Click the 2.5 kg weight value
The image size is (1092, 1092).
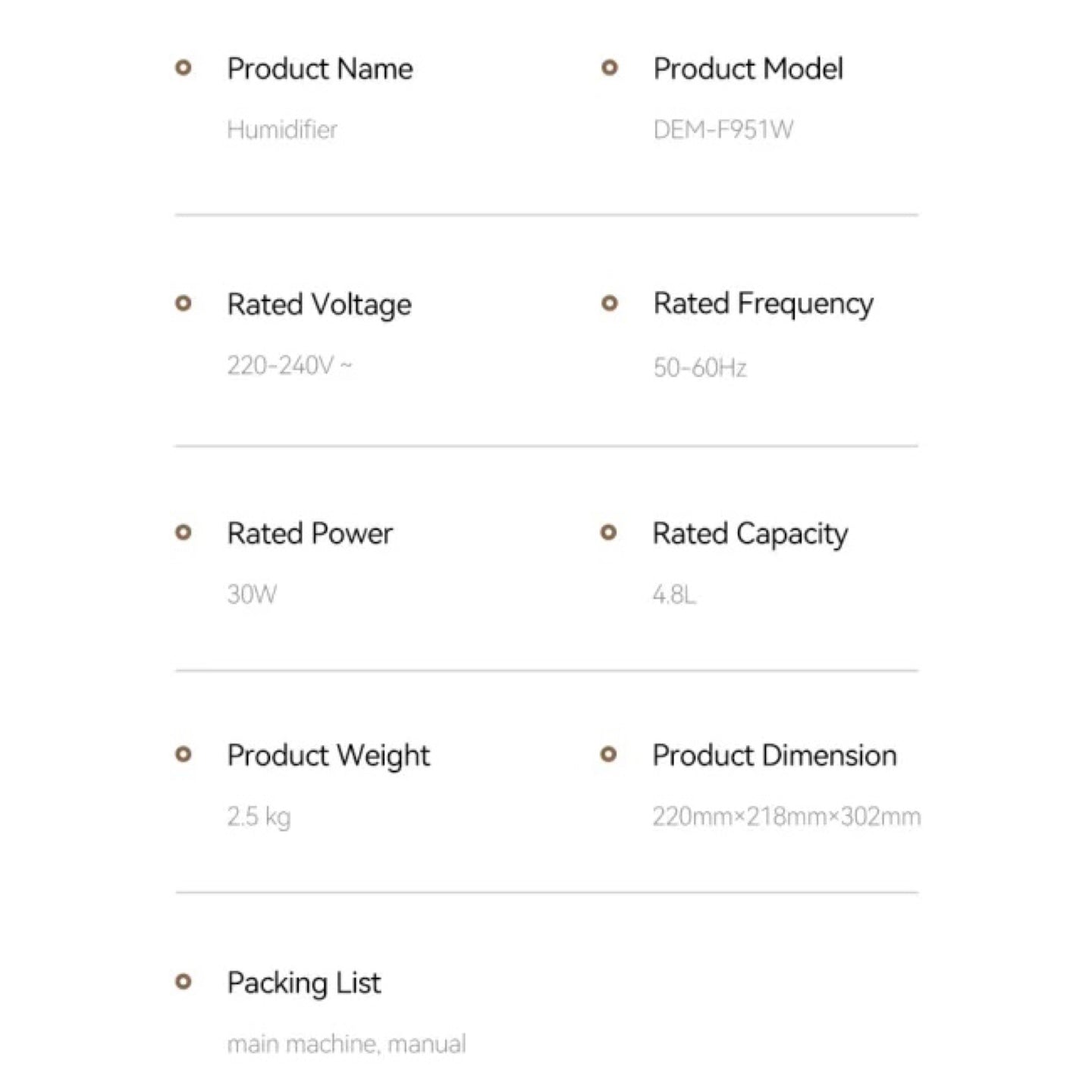pyautogui.click(x=259, y=817)
